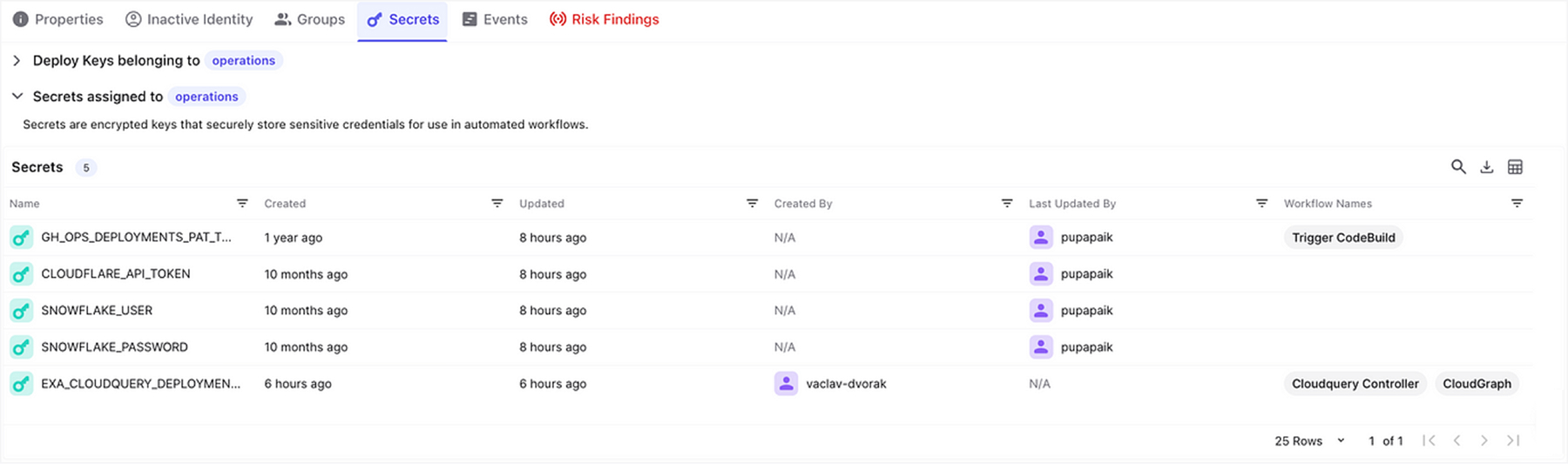The height and width of the screenshot is (464, 1568).
Task: Click the pupapaik avatar in the SNOWFLAKE_PASSWORD row
Action: tap(1041, 346)
